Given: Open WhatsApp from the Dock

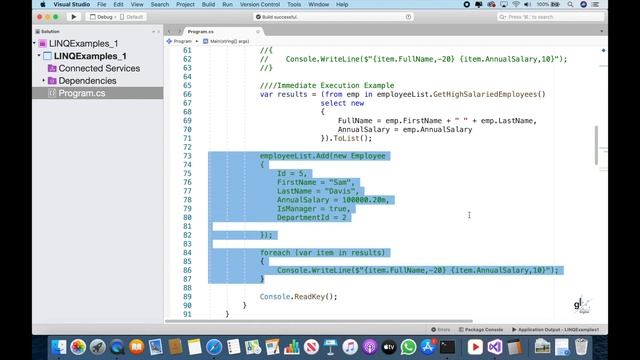Looking at the screenshot, I should [408, 347].
